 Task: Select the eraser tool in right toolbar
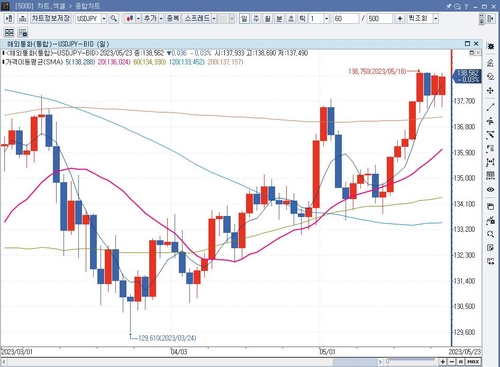[x=490, y=77]
